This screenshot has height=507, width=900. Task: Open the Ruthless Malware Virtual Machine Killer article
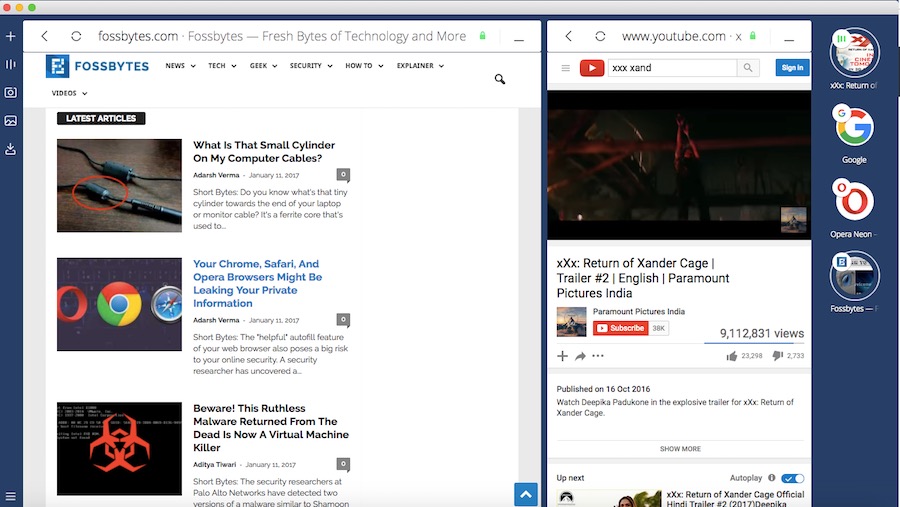point(271,428)
